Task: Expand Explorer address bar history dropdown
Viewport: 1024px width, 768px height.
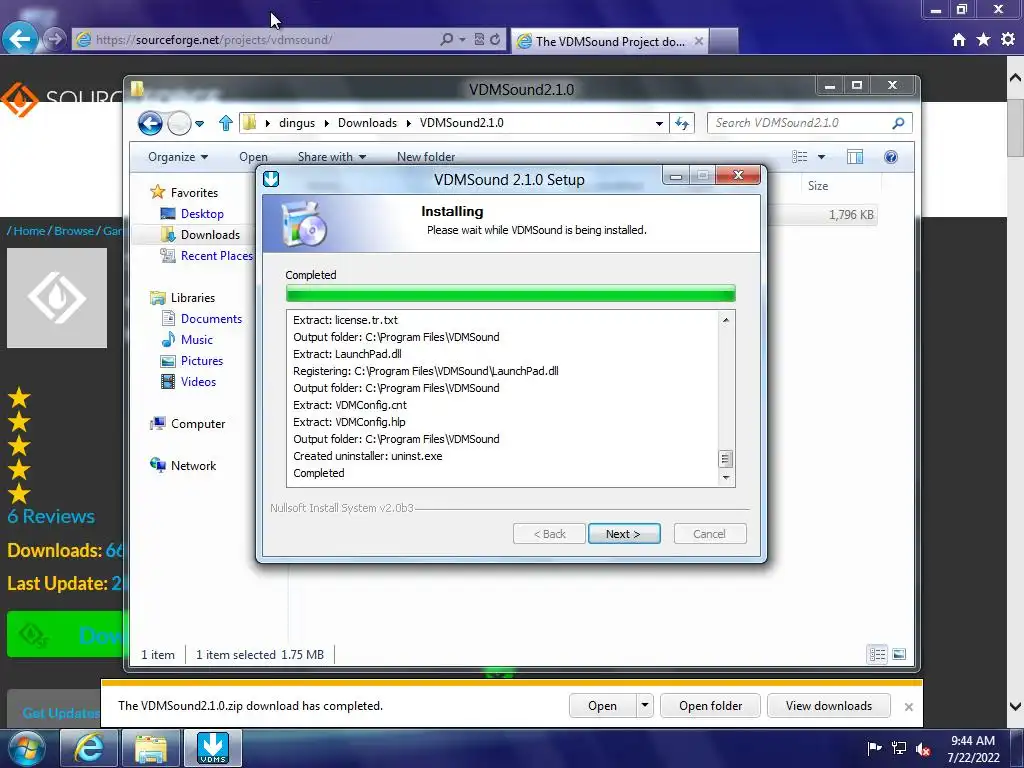Action: tap(659, 123)
